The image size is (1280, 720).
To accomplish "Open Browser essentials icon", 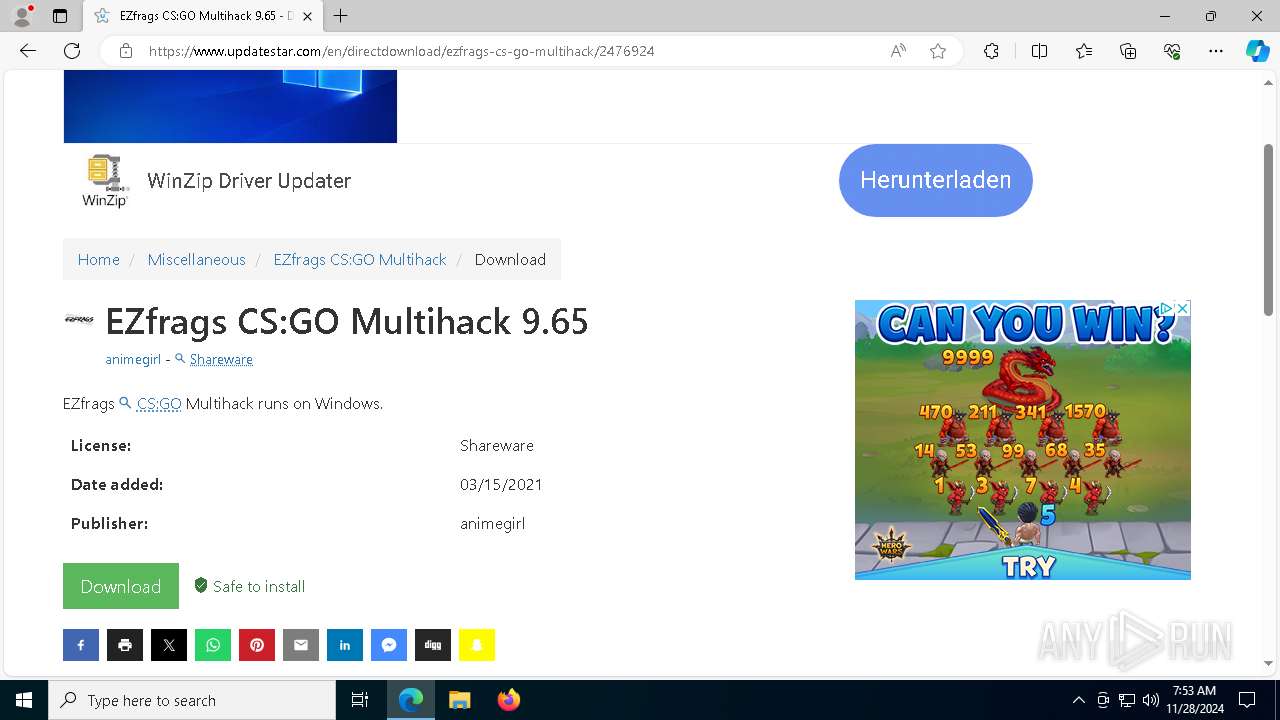I will (x=1172, y=51).
